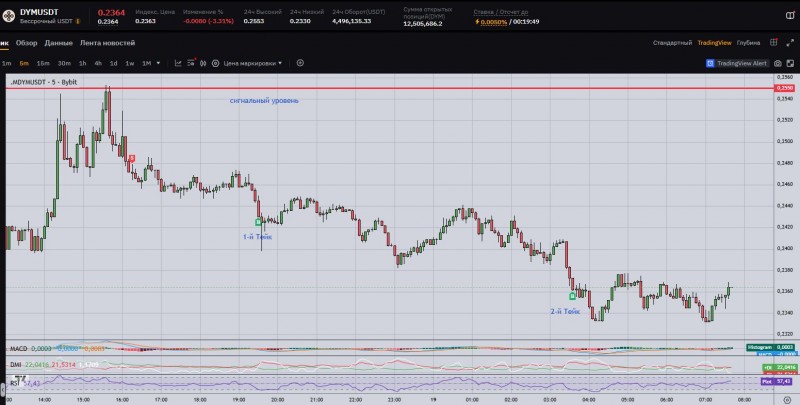
Task: Click the сигнальный уровень text annotation
Action: pyautogui.click(x=264, y=100)
